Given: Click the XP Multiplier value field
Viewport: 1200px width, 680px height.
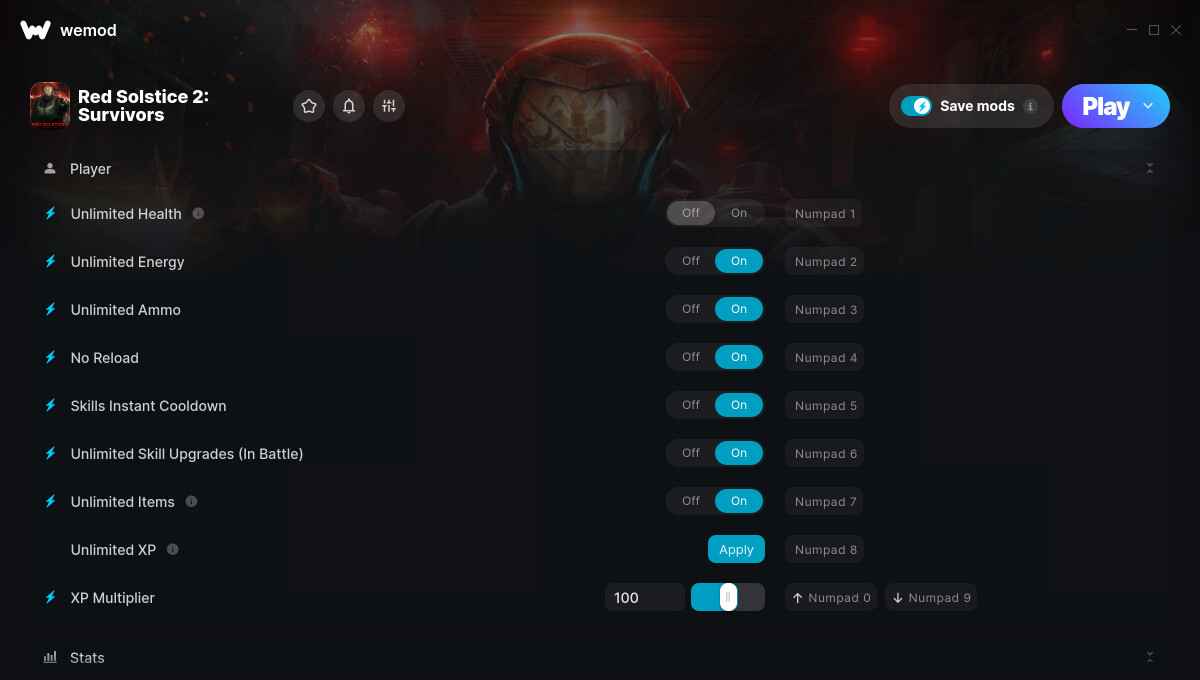Looking at the screenshot, I should (x=645, y=597).
